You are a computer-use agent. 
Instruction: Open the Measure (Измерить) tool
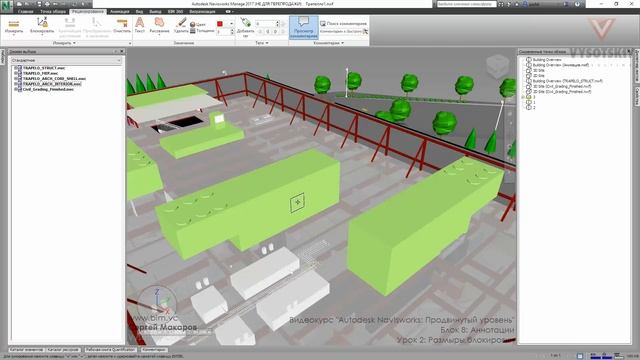(14, 27)
